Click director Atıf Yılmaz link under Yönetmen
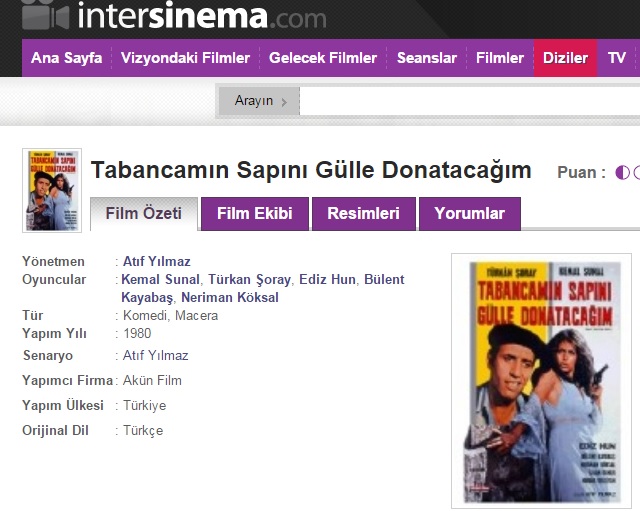This screenshot has width=640, height=511. (x=156, y=260)
